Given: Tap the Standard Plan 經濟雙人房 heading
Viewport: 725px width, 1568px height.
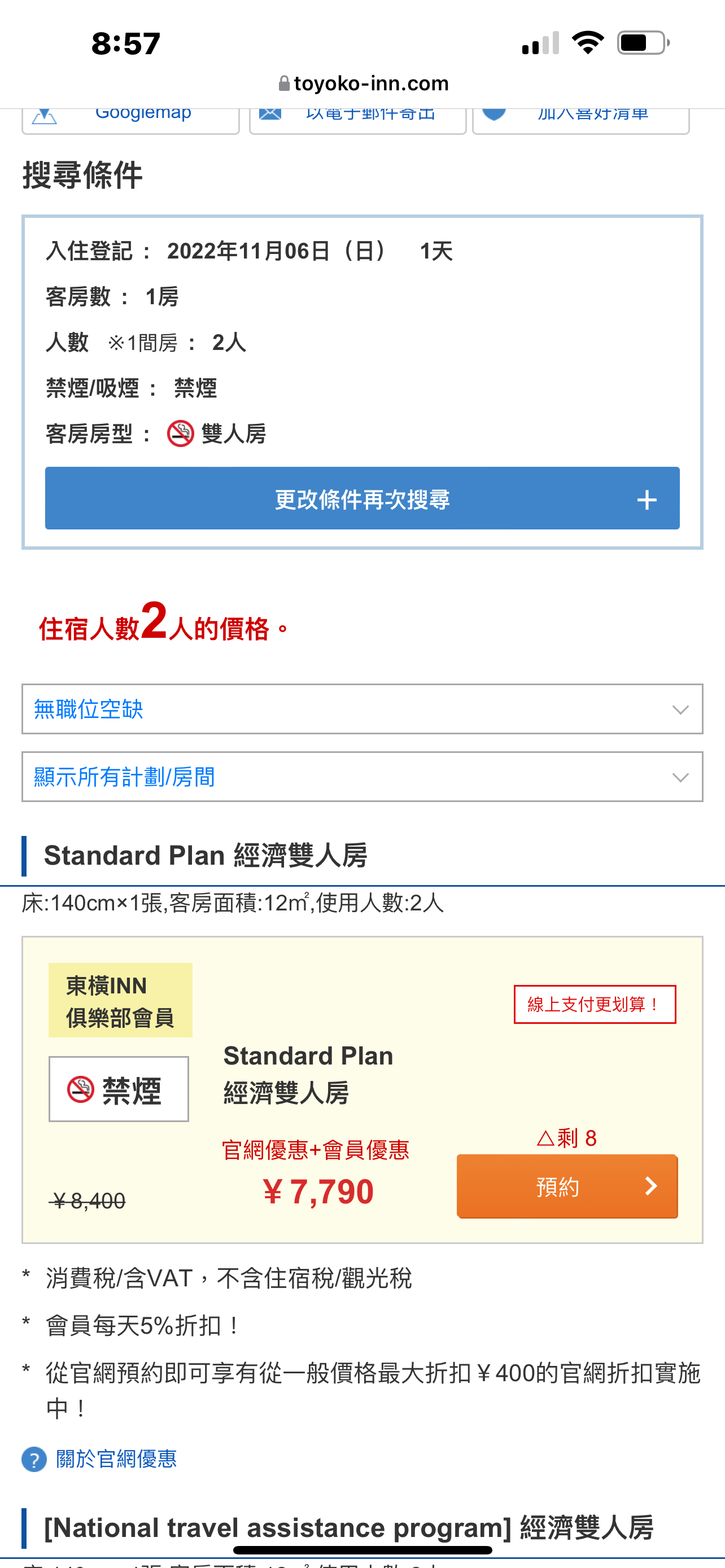Looking at the screenshot, I should click(205, 856).
